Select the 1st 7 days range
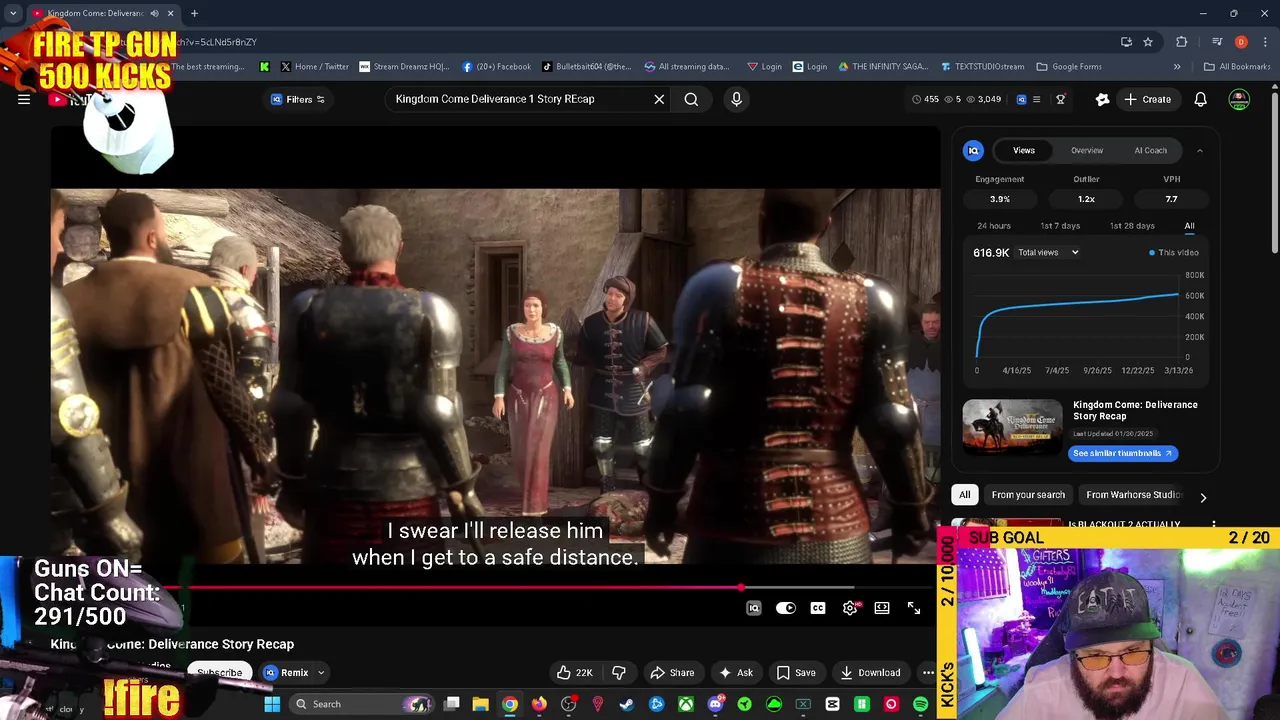 tap(1060, 226)
